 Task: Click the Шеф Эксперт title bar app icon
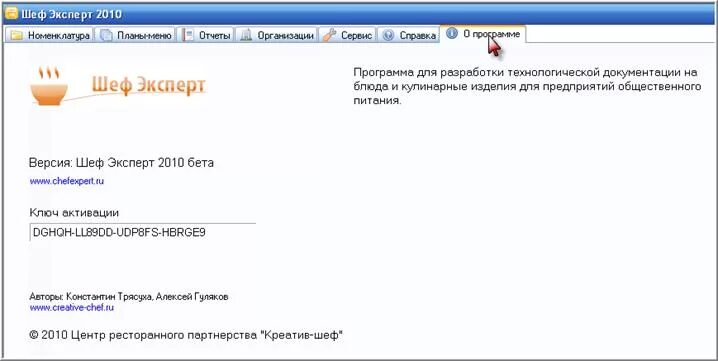pos(11,13)
